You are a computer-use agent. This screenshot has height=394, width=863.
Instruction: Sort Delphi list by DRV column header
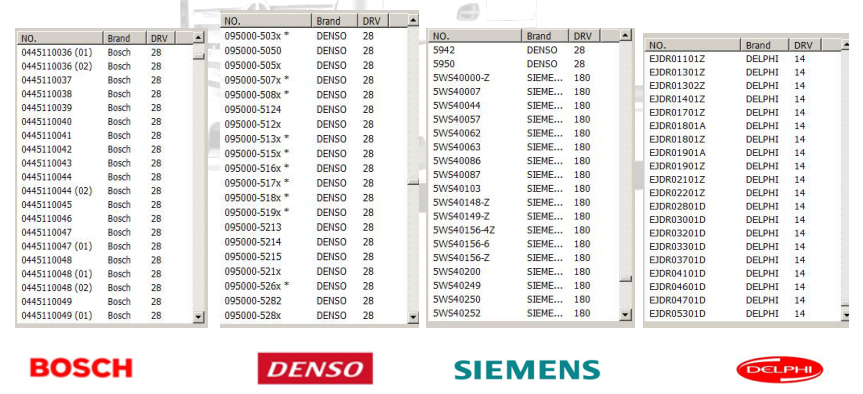pyautogui.click(x=805, y=45)
